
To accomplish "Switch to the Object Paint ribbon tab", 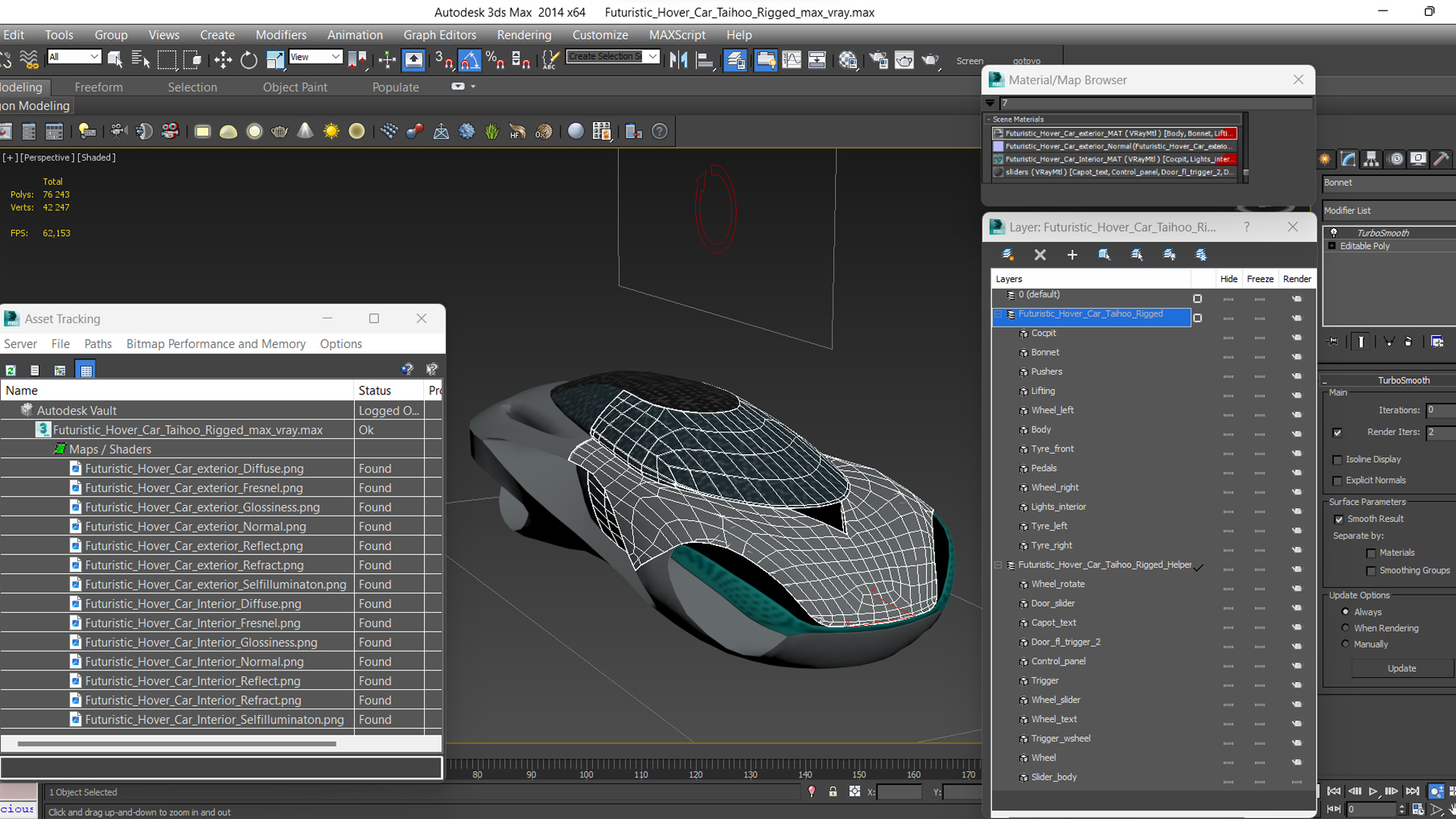I will pyautogui.click(x=295, y=87).
